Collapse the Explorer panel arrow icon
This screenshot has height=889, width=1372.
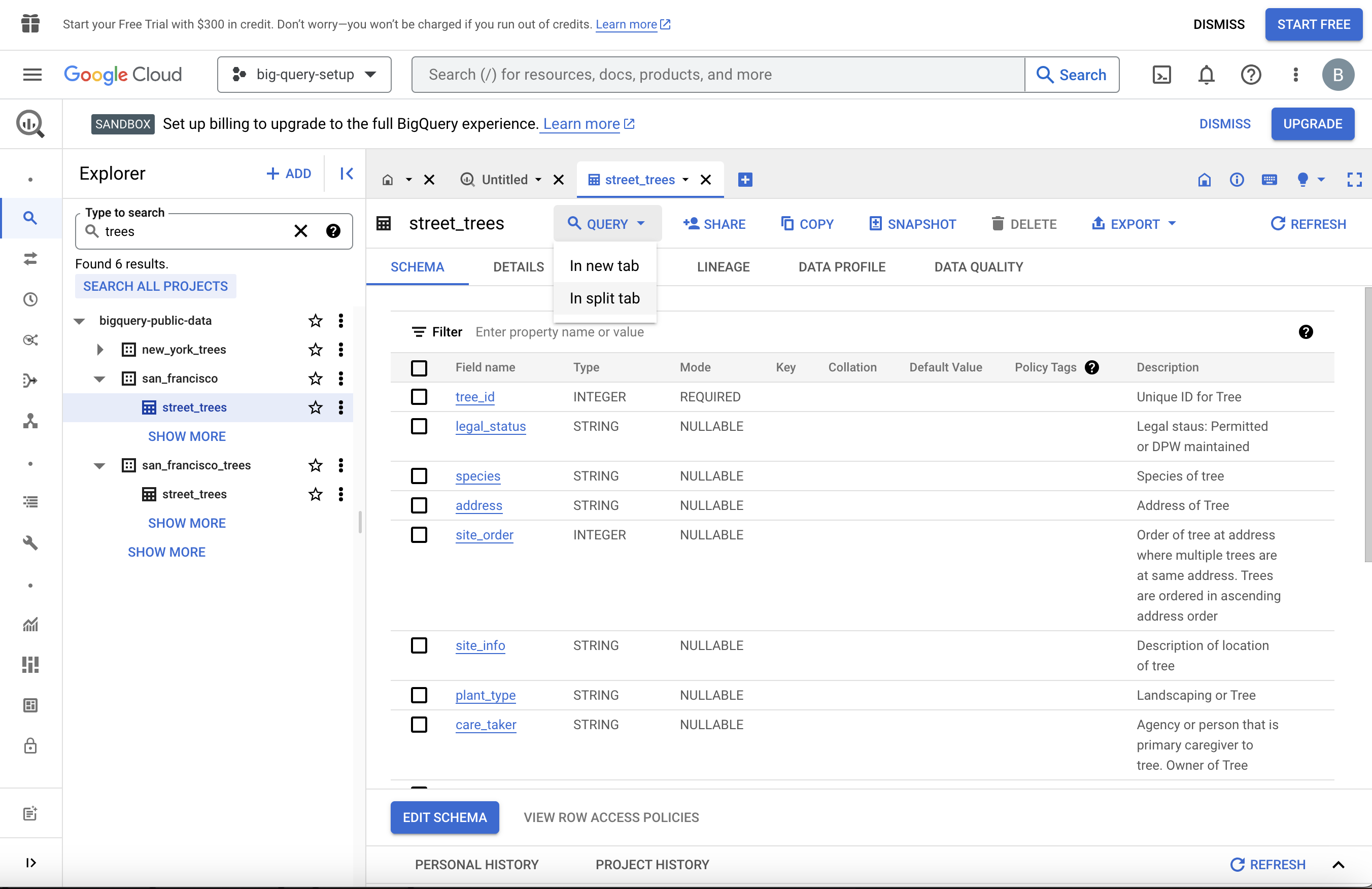click(347, 174)
